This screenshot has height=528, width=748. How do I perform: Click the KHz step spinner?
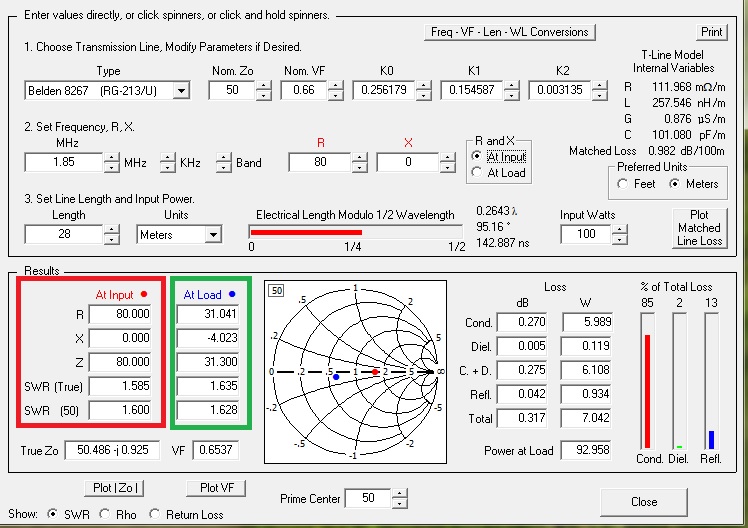[x=167, y=163]
